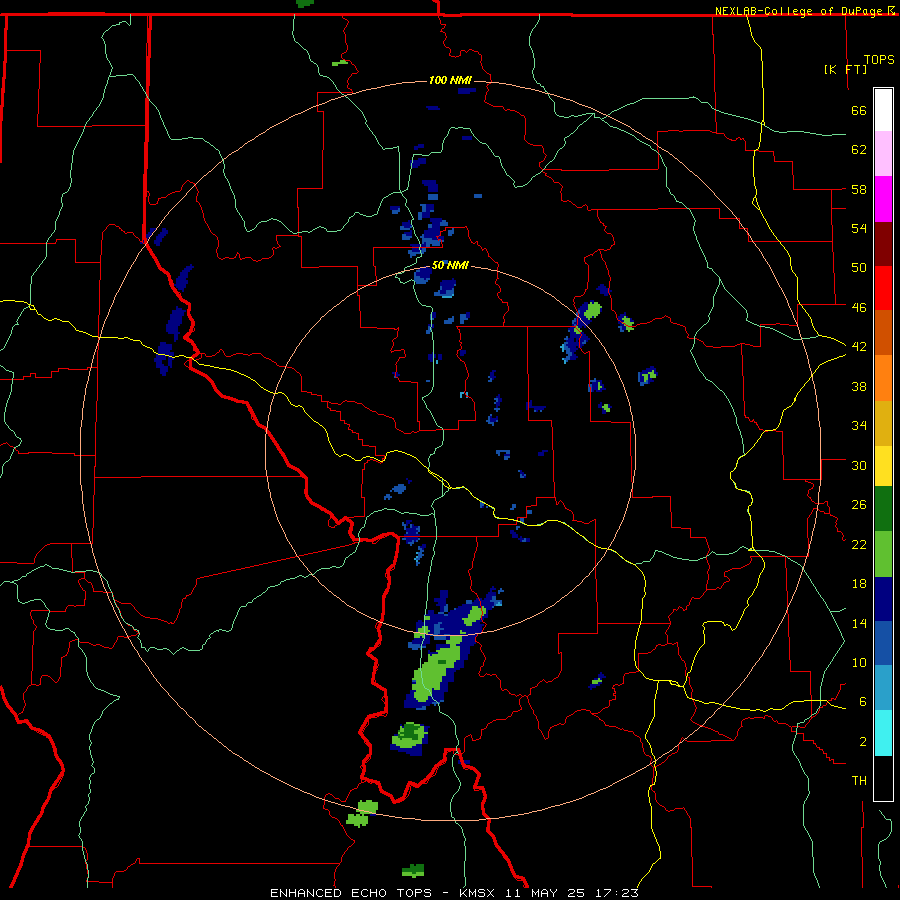Click the '11 MAY 25' date text
Image resolution: width=900 pixels, height=900 pixels.
[x=545, y=893]
